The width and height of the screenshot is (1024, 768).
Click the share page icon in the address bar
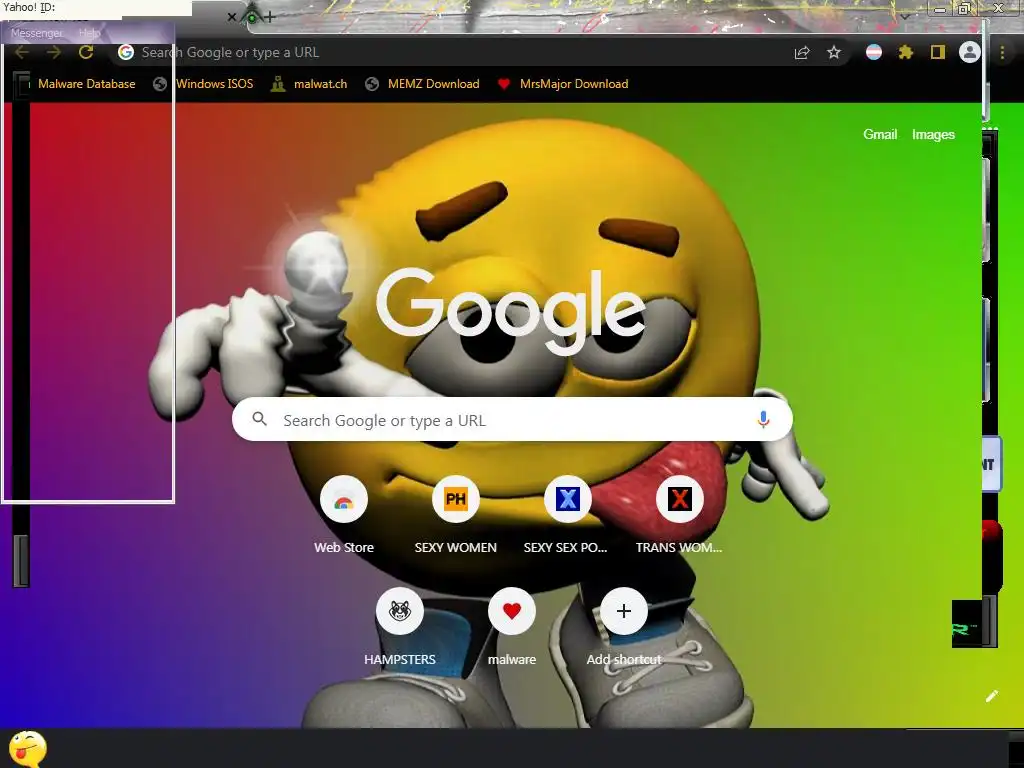tap(802, 53)
